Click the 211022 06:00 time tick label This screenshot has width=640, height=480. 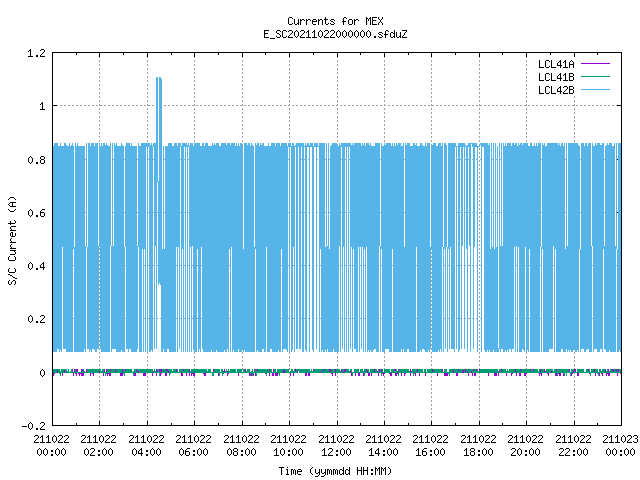point(193,446)
